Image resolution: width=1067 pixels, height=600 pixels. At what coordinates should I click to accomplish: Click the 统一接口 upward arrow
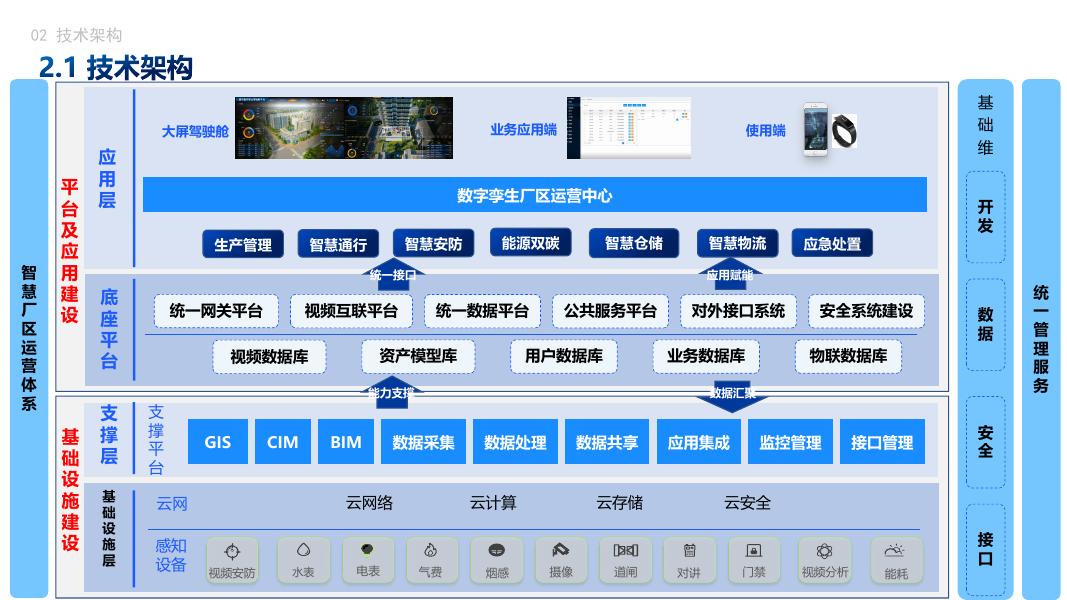[x=393, y=275]
